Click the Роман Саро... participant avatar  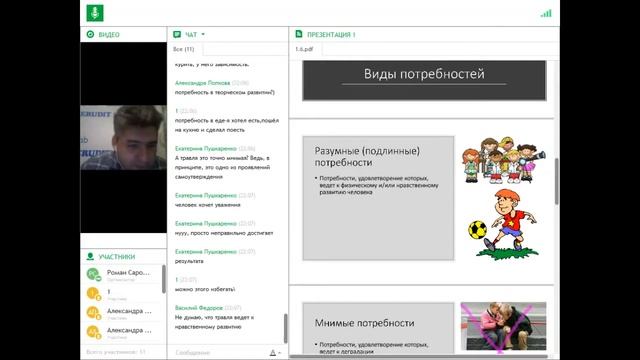[x=93, y=273]
